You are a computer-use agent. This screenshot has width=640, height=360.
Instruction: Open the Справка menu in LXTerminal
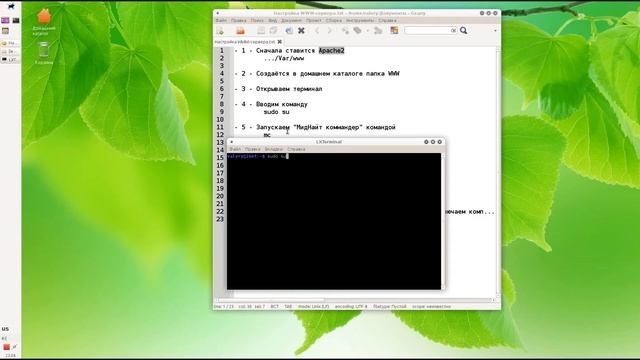[296, 149]
